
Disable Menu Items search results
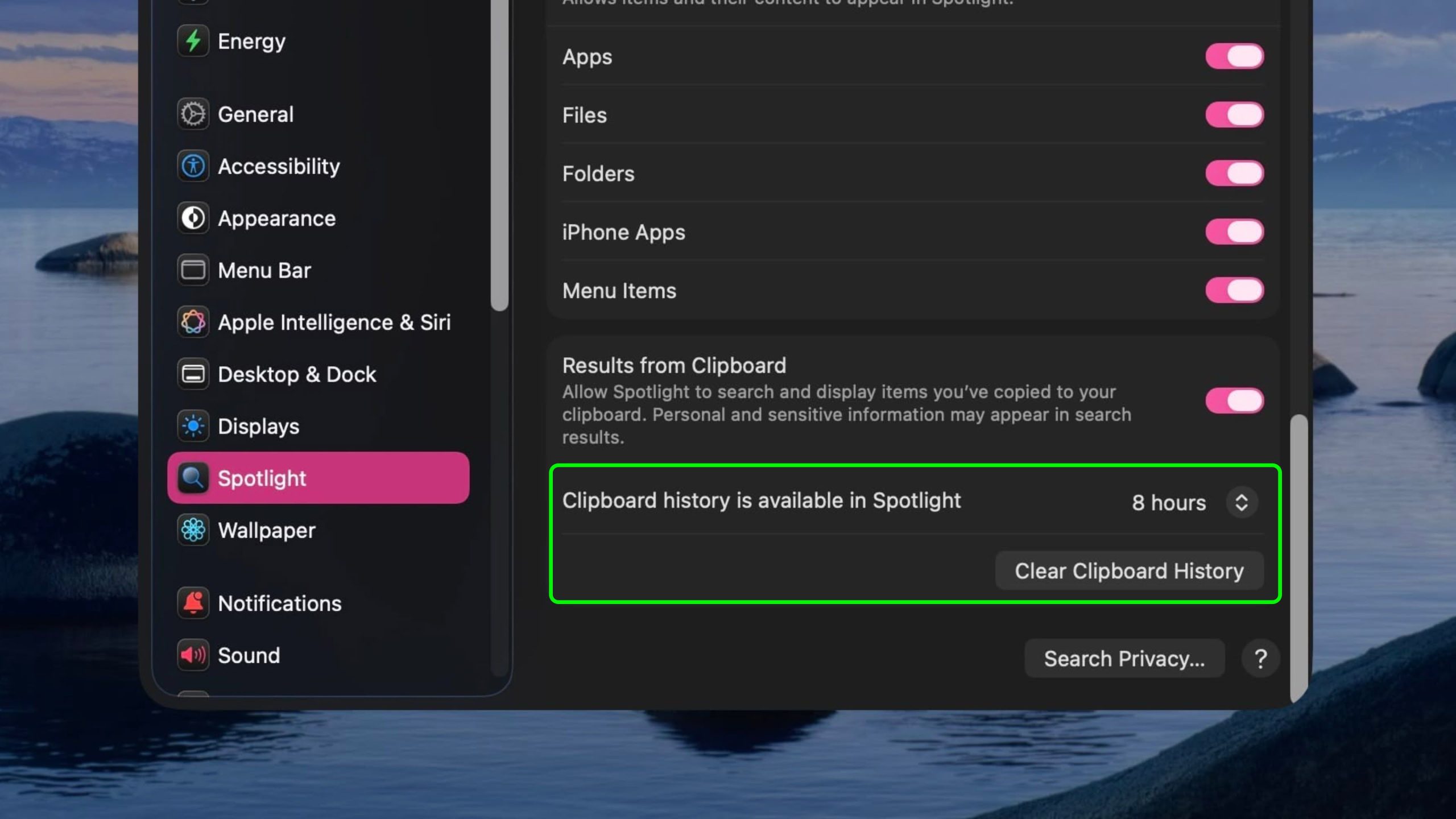(1235, 290)
